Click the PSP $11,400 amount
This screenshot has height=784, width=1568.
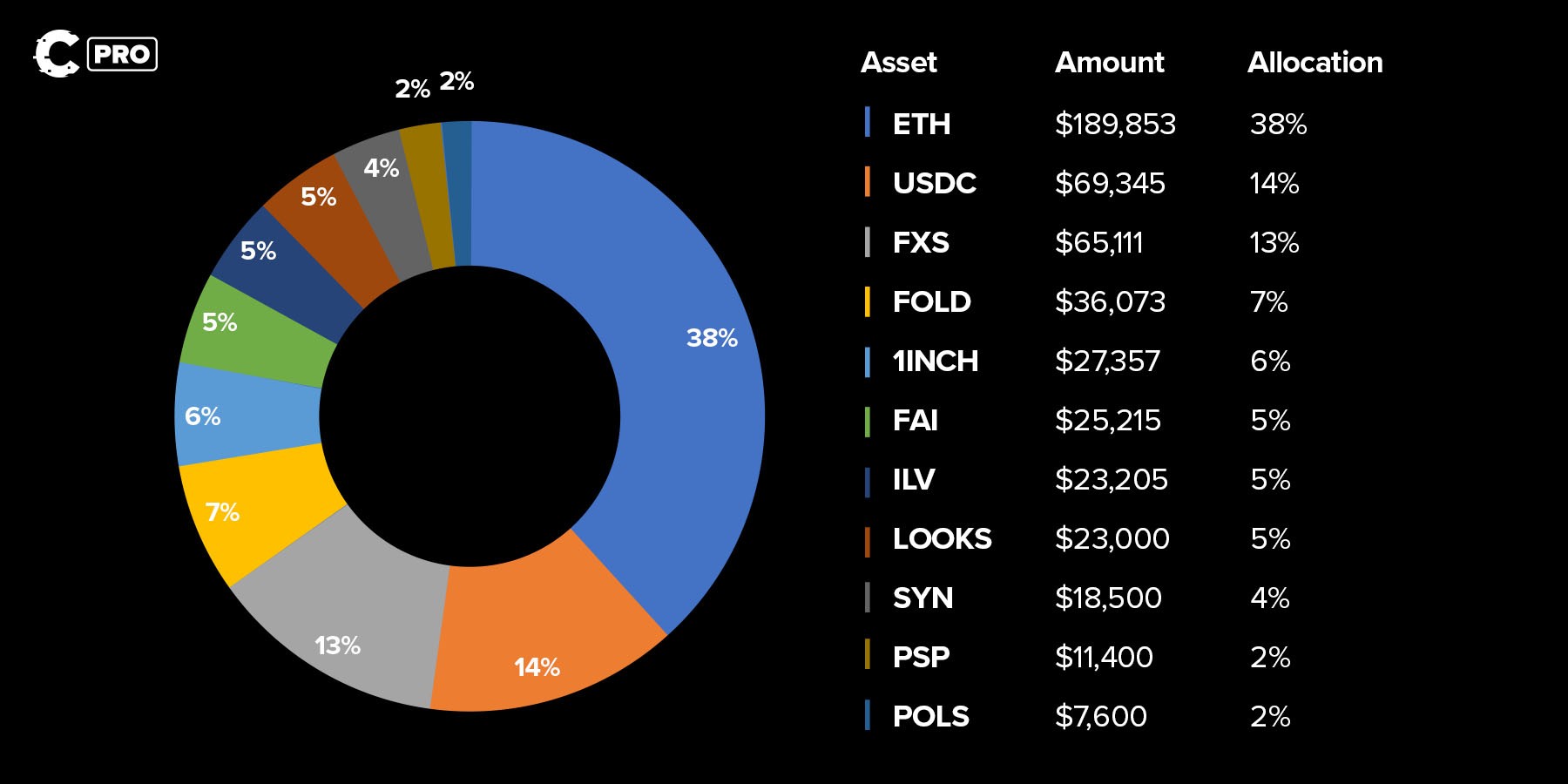pos(1104,658)
